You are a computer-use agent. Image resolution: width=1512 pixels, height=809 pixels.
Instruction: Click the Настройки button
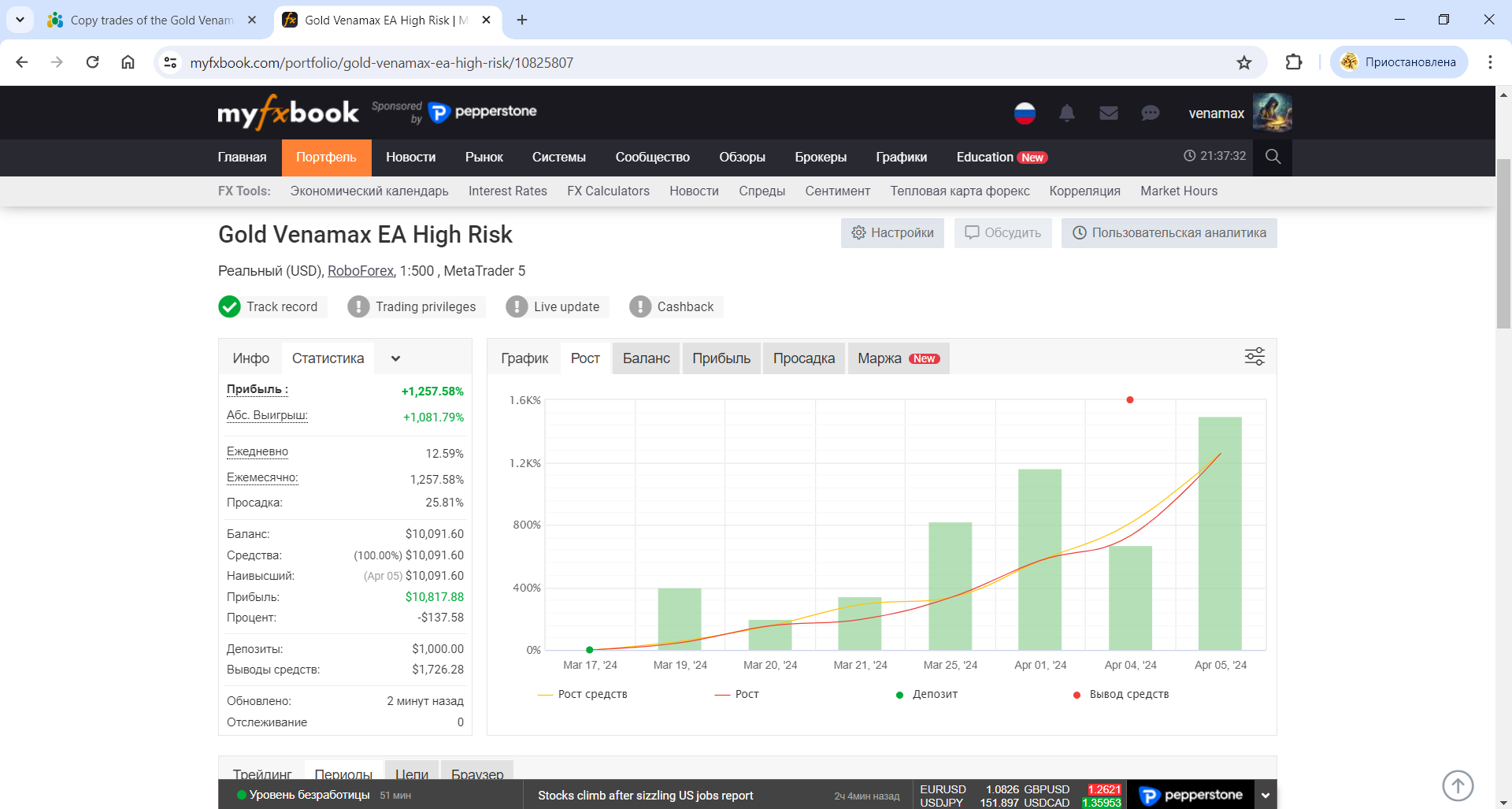(892, 233)
